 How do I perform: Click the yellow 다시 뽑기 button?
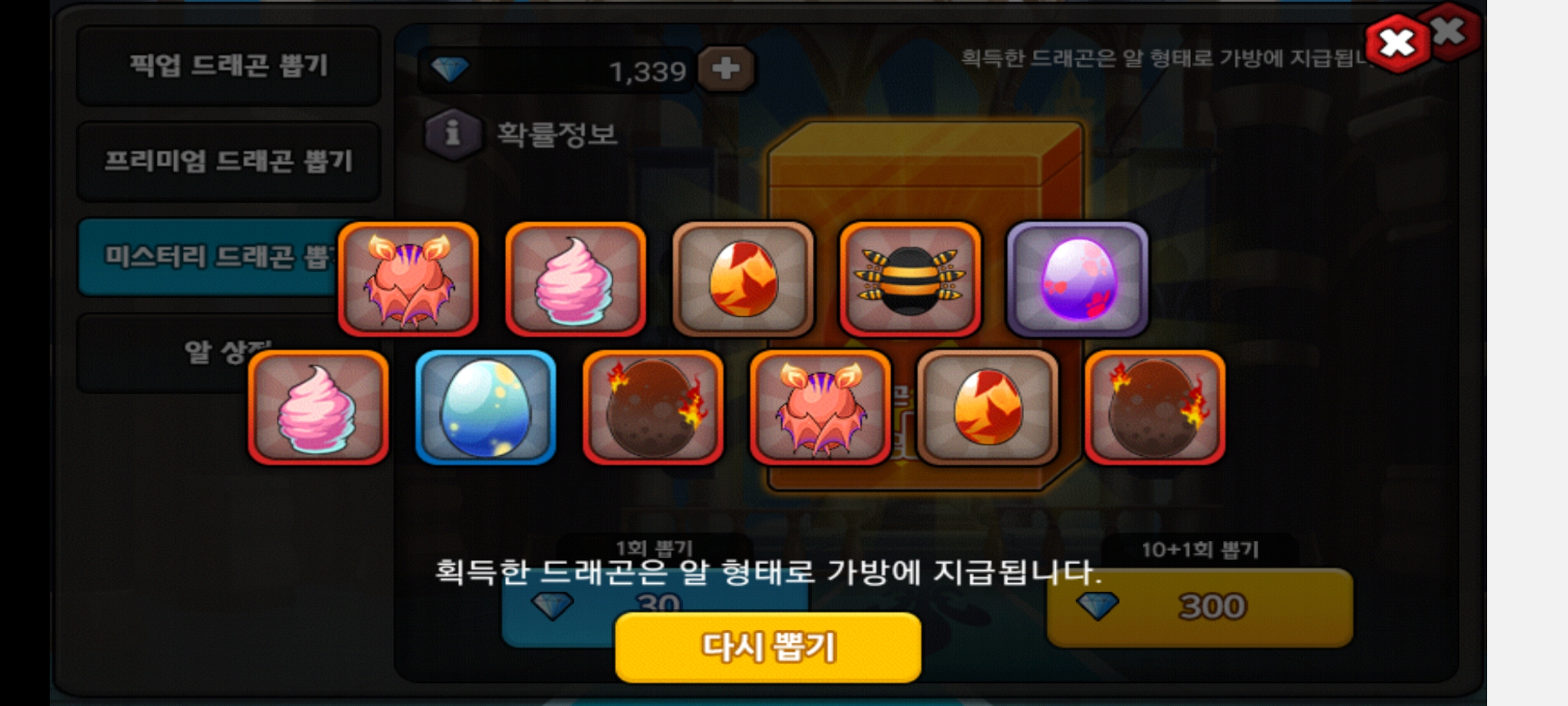coord(768,647)
